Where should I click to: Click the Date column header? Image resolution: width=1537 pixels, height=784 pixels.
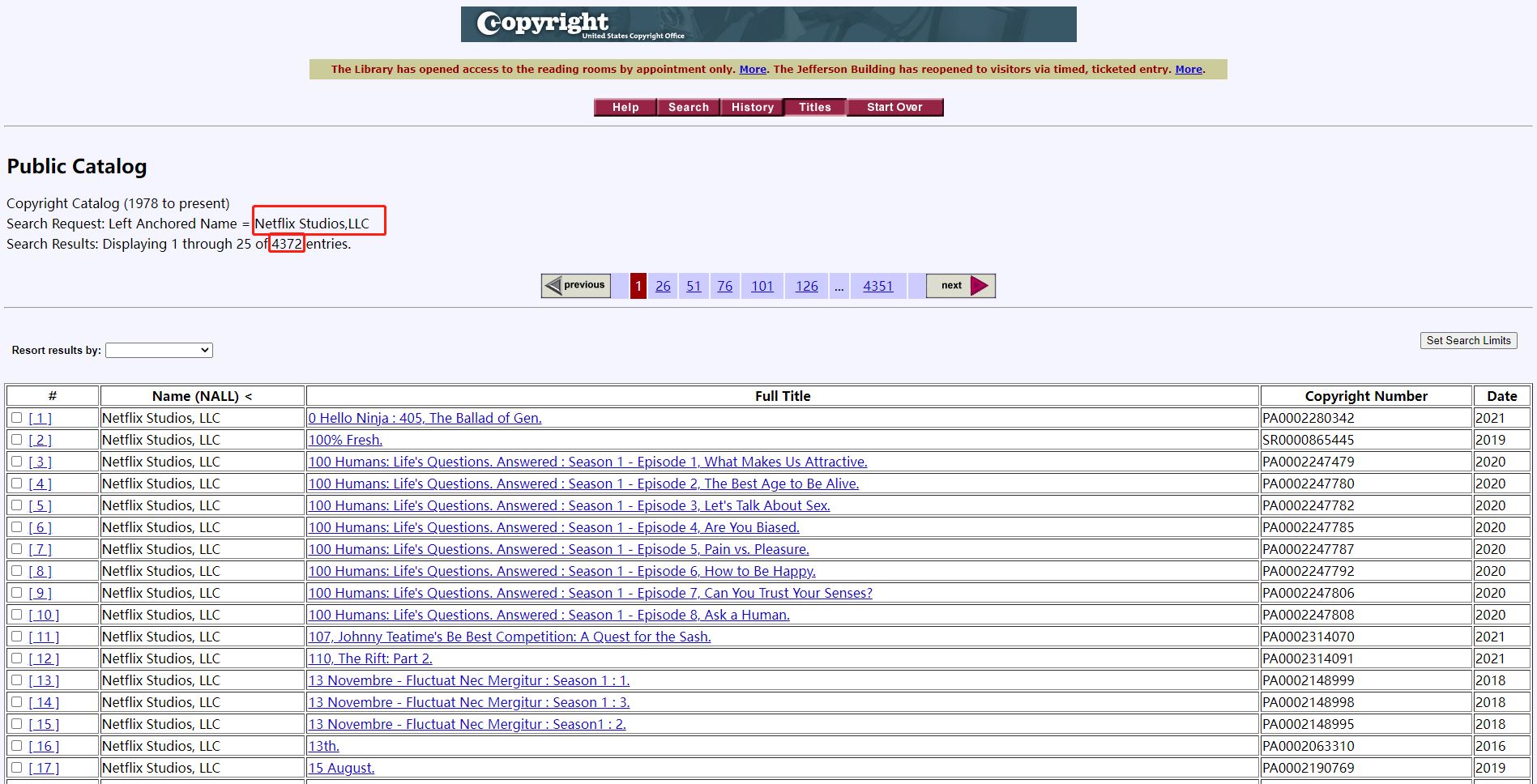1501,396
